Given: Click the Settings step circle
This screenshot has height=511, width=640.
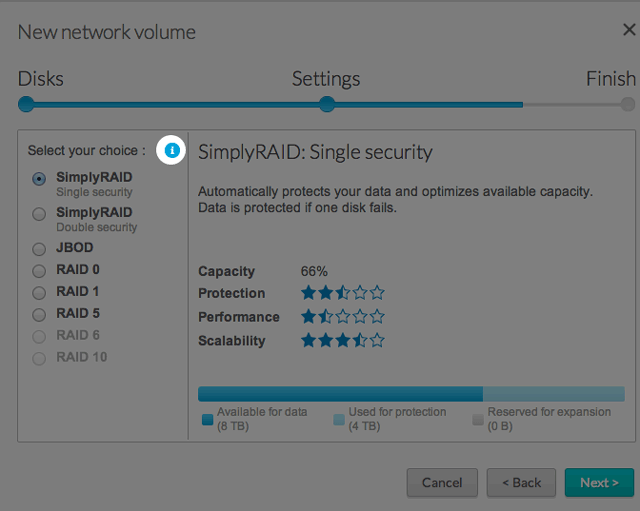Looking at the screenshot, I should tap(326, 104).
